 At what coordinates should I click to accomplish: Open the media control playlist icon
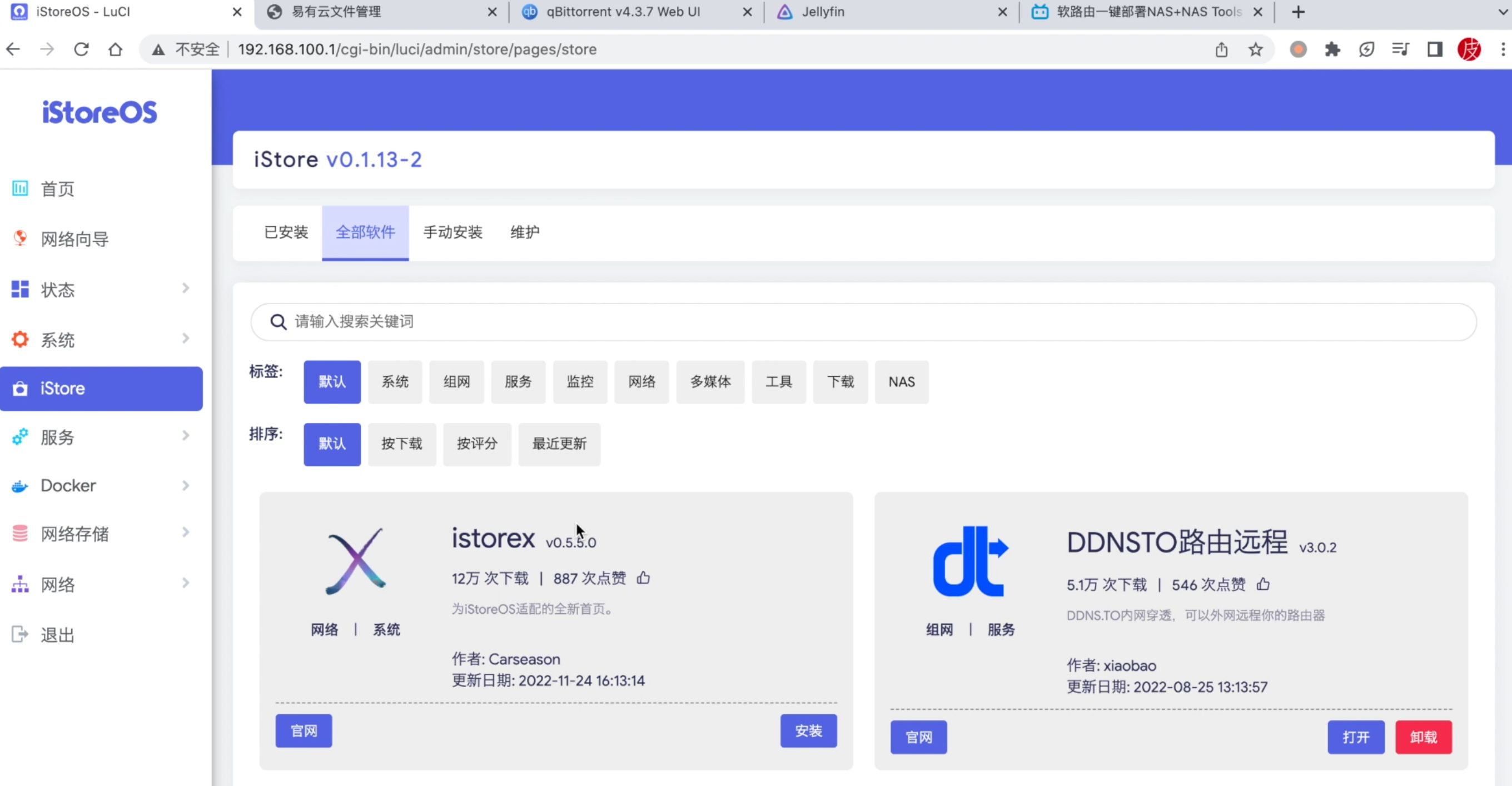(1401, 49)
